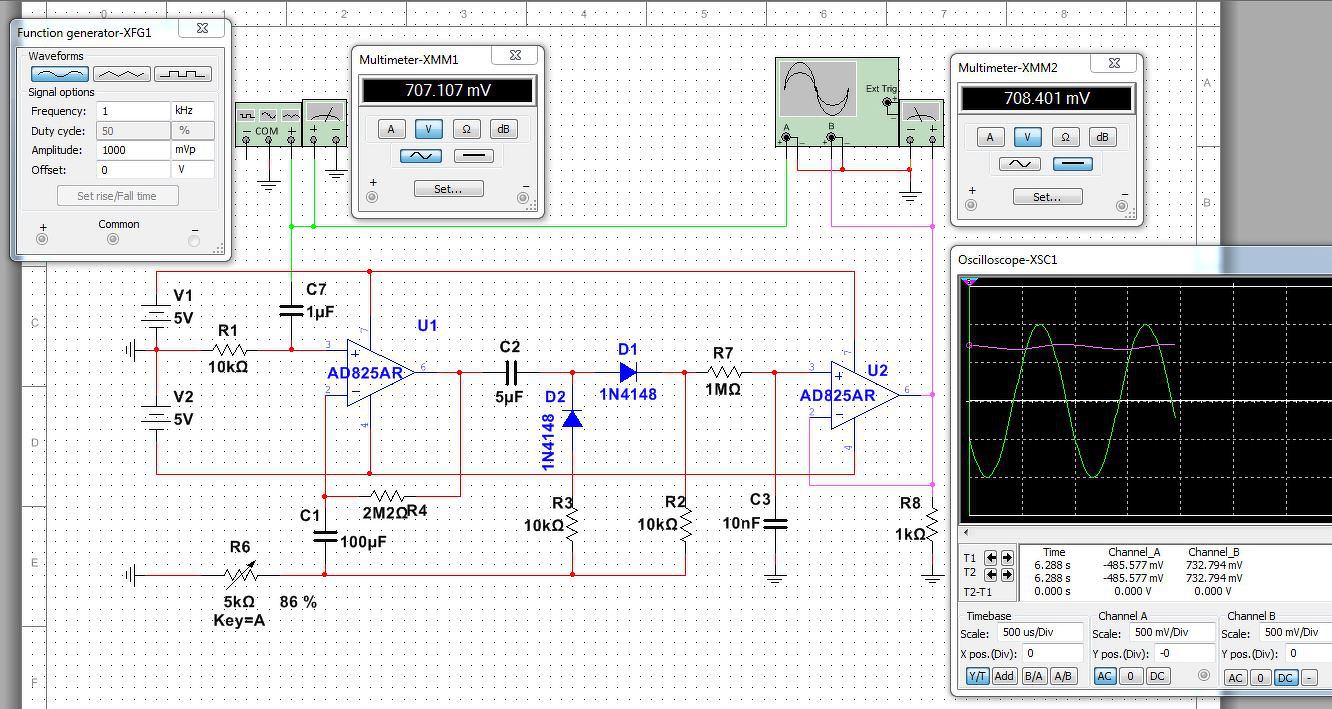The width and height of the screenshot is (1332, 709).
Task: Select Add display mode on oscilloscope
Action: (1004, 676)
